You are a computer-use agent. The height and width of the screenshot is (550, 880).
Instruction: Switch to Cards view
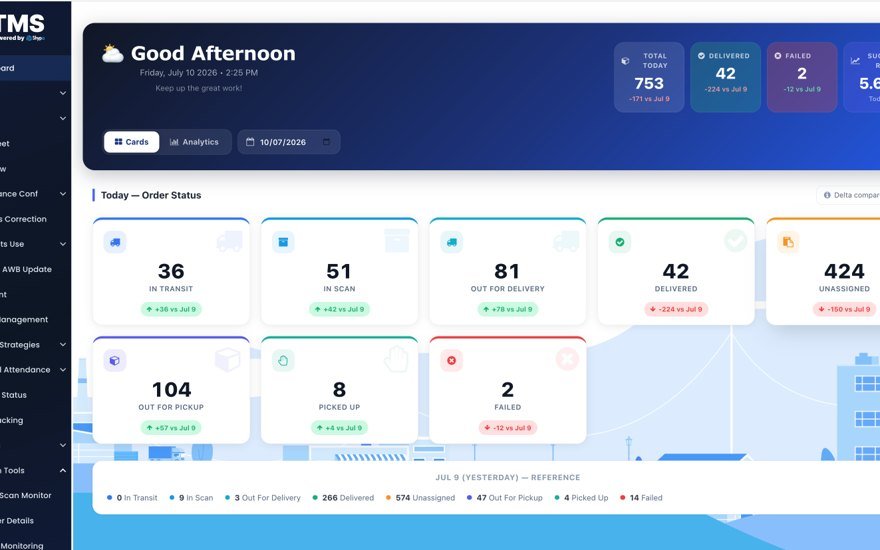(131, 142)
